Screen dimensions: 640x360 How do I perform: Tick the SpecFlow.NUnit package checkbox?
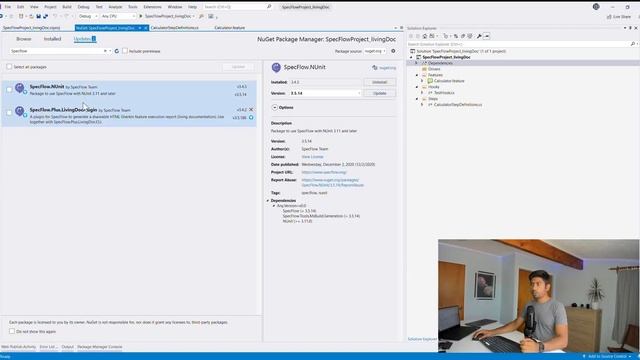9,90
